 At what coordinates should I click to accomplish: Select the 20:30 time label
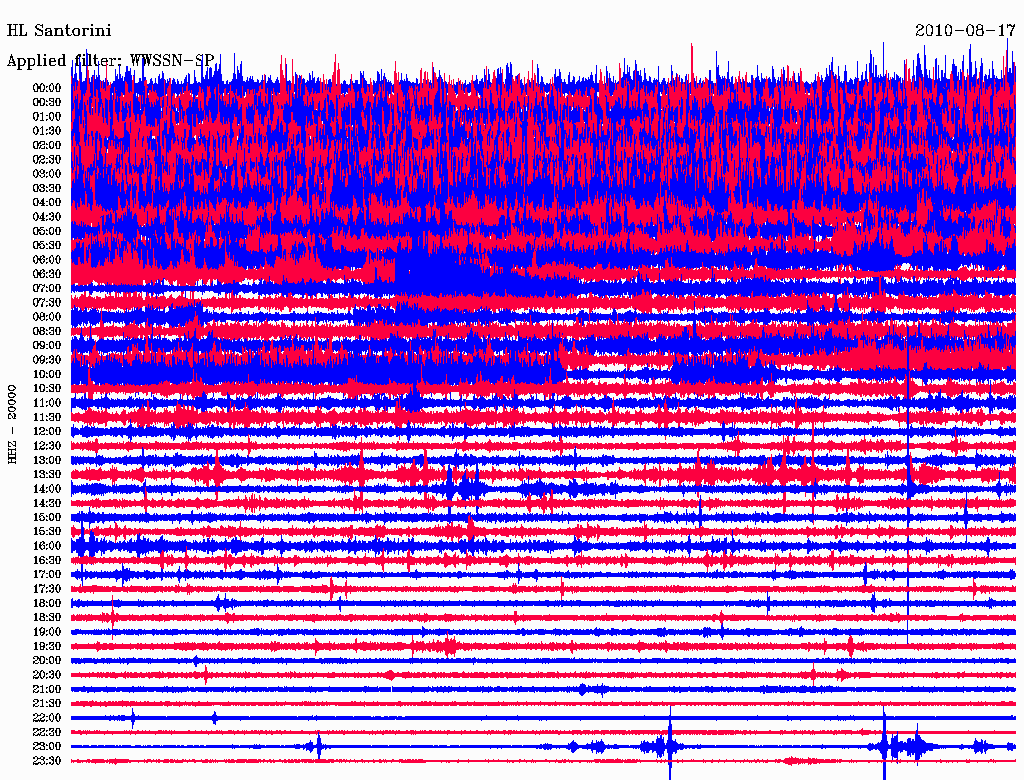(47, 675)
